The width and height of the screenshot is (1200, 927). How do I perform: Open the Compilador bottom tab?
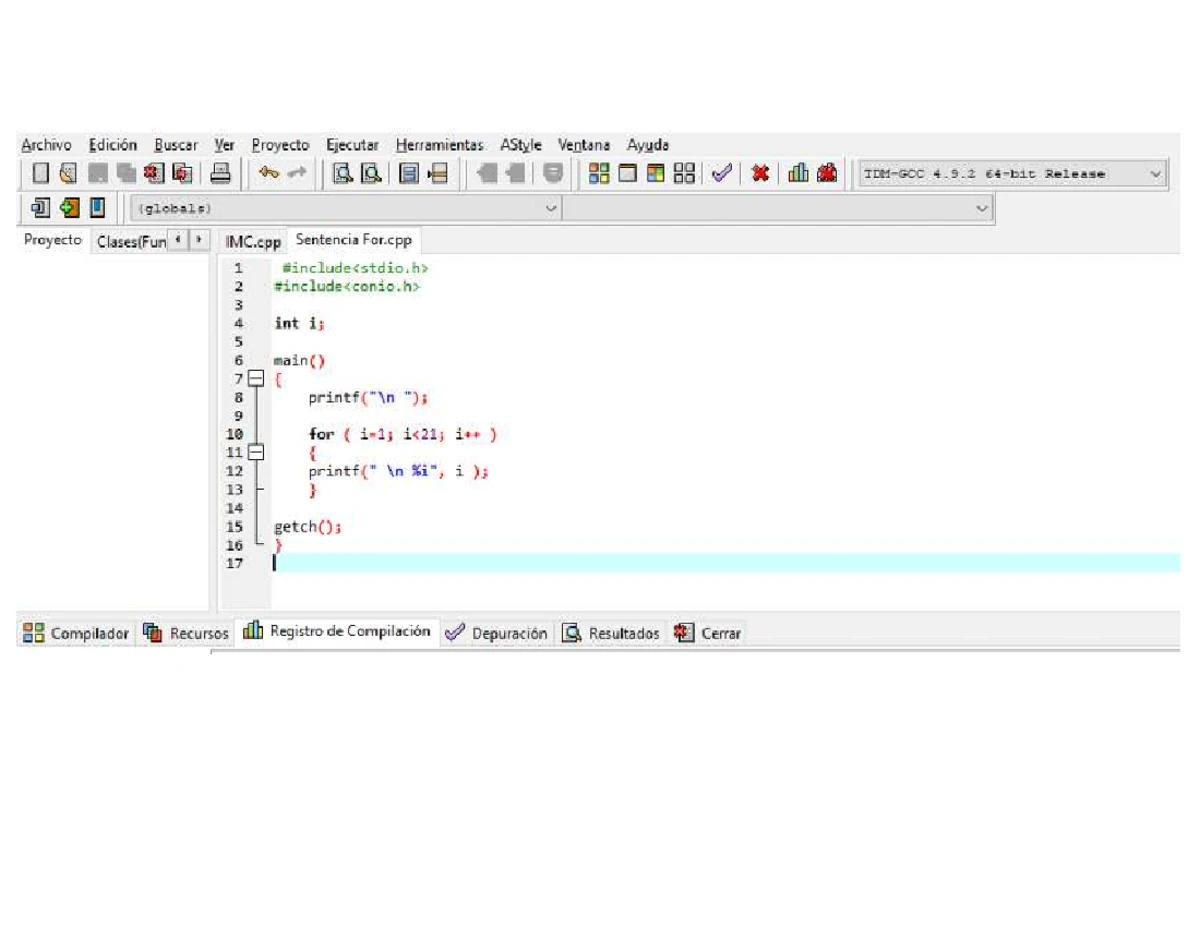tap(76, 633)
